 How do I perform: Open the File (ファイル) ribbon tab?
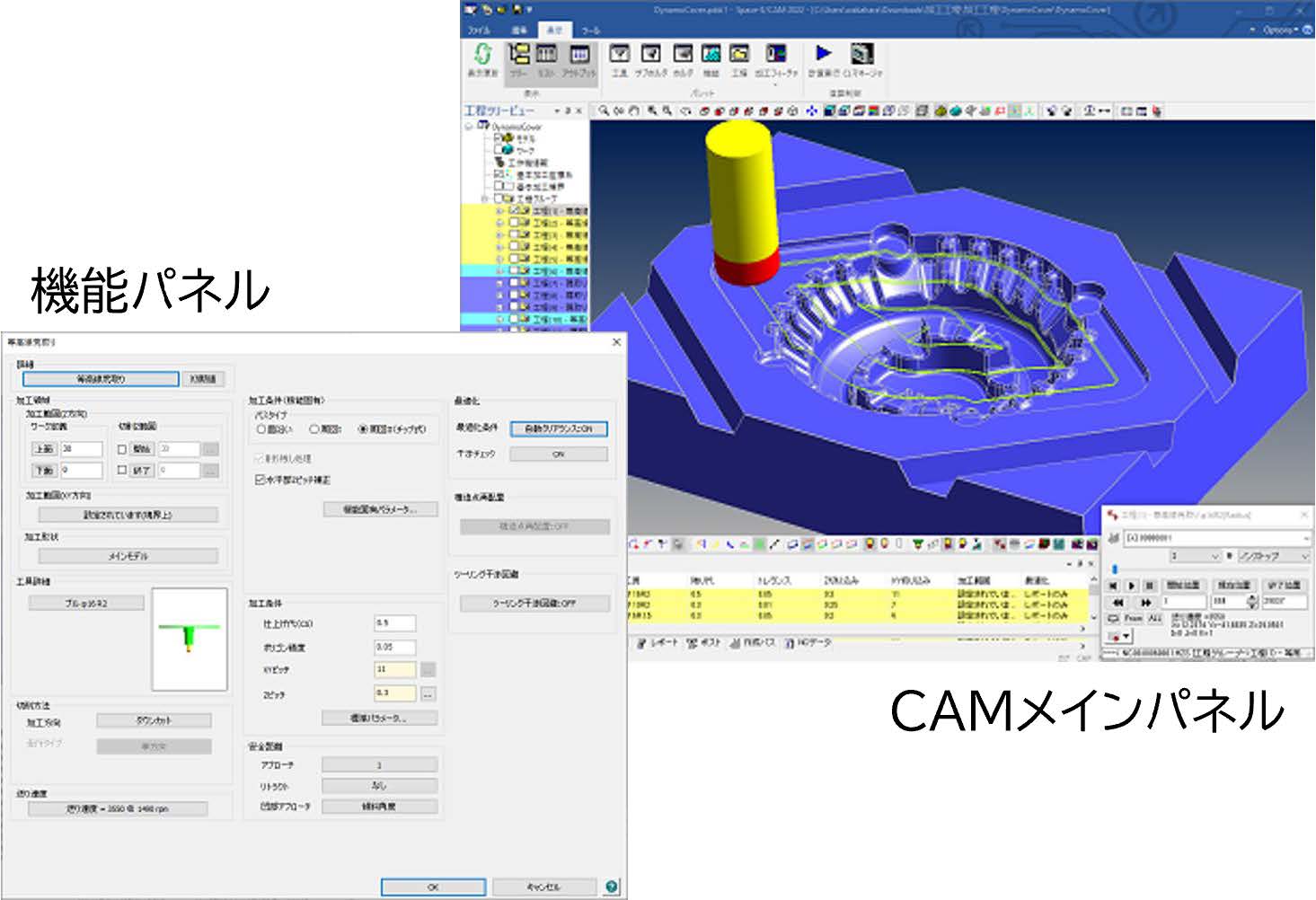(479, 30)
